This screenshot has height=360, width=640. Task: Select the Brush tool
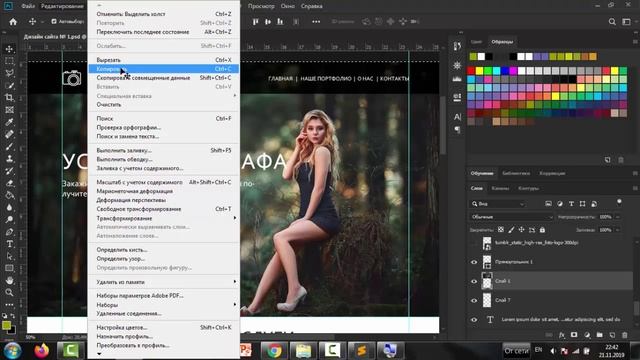pos(9,147)
